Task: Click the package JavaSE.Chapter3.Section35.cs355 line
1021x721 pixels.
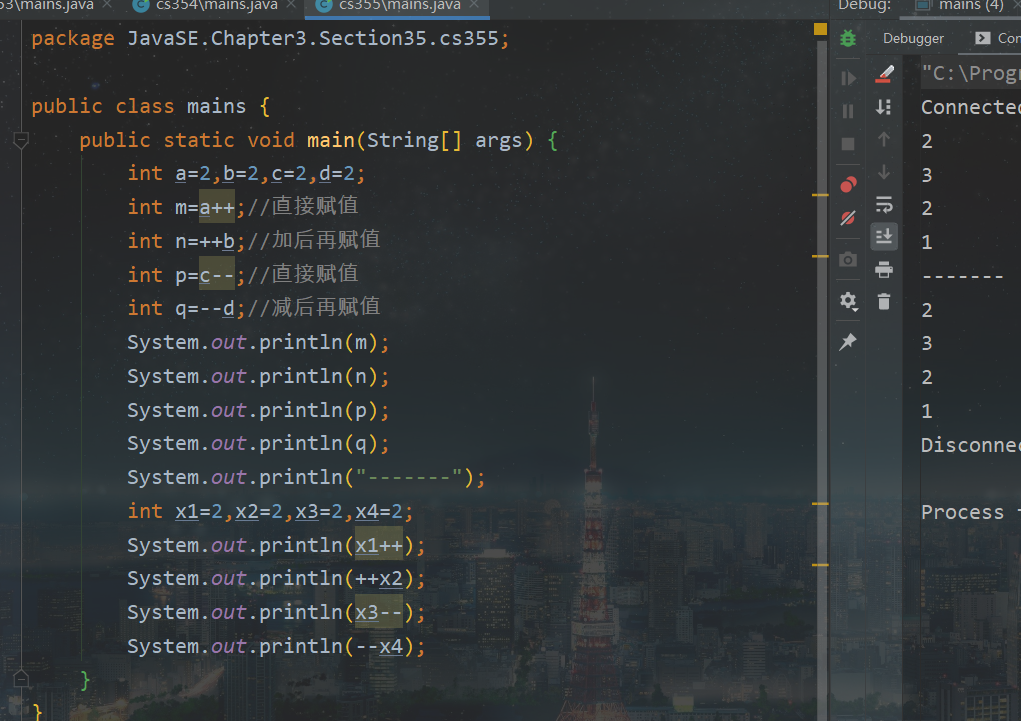Action: click(270, 38)
